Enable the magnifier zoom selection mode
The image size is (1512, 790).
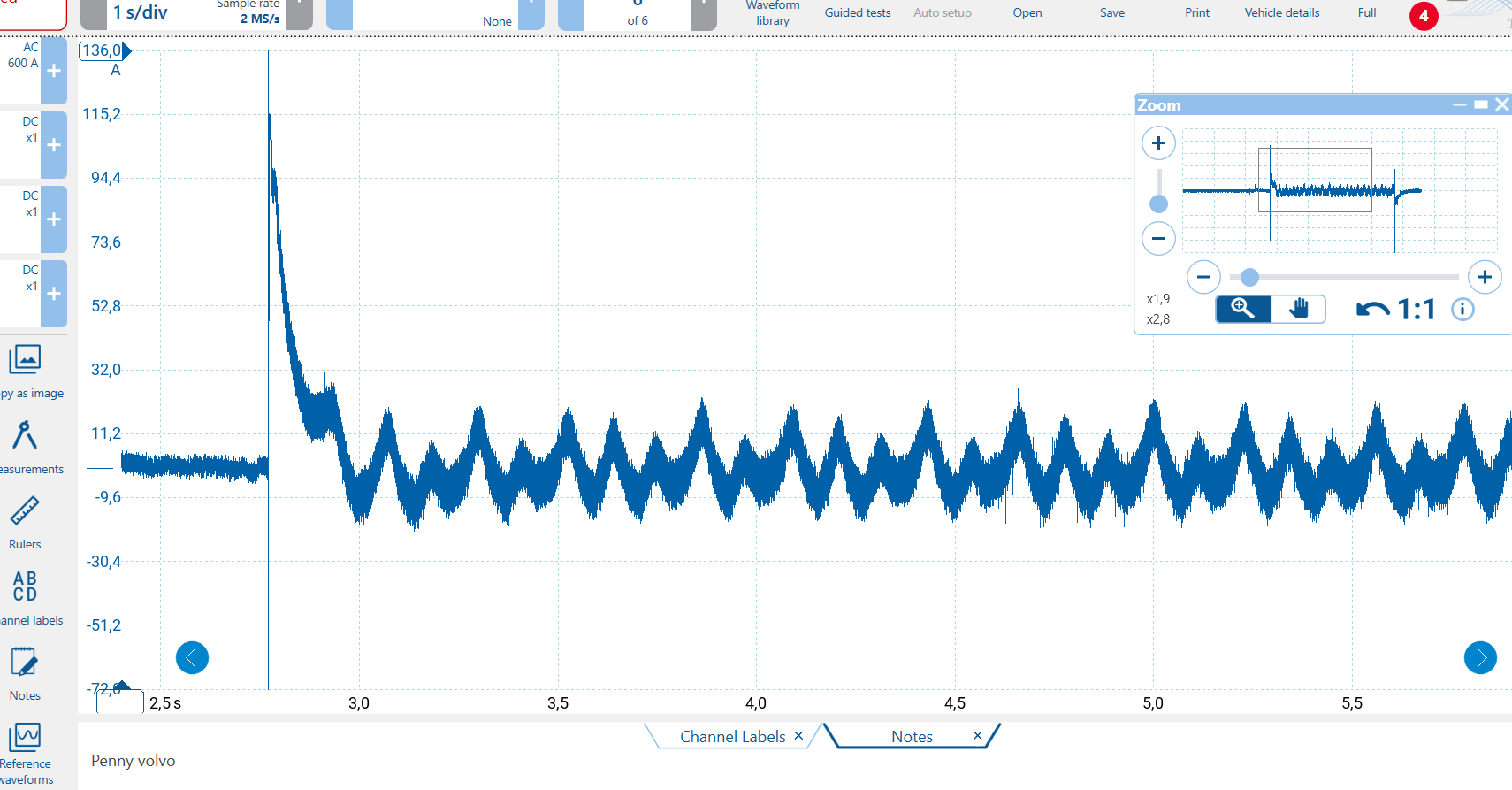[1243, 309]
